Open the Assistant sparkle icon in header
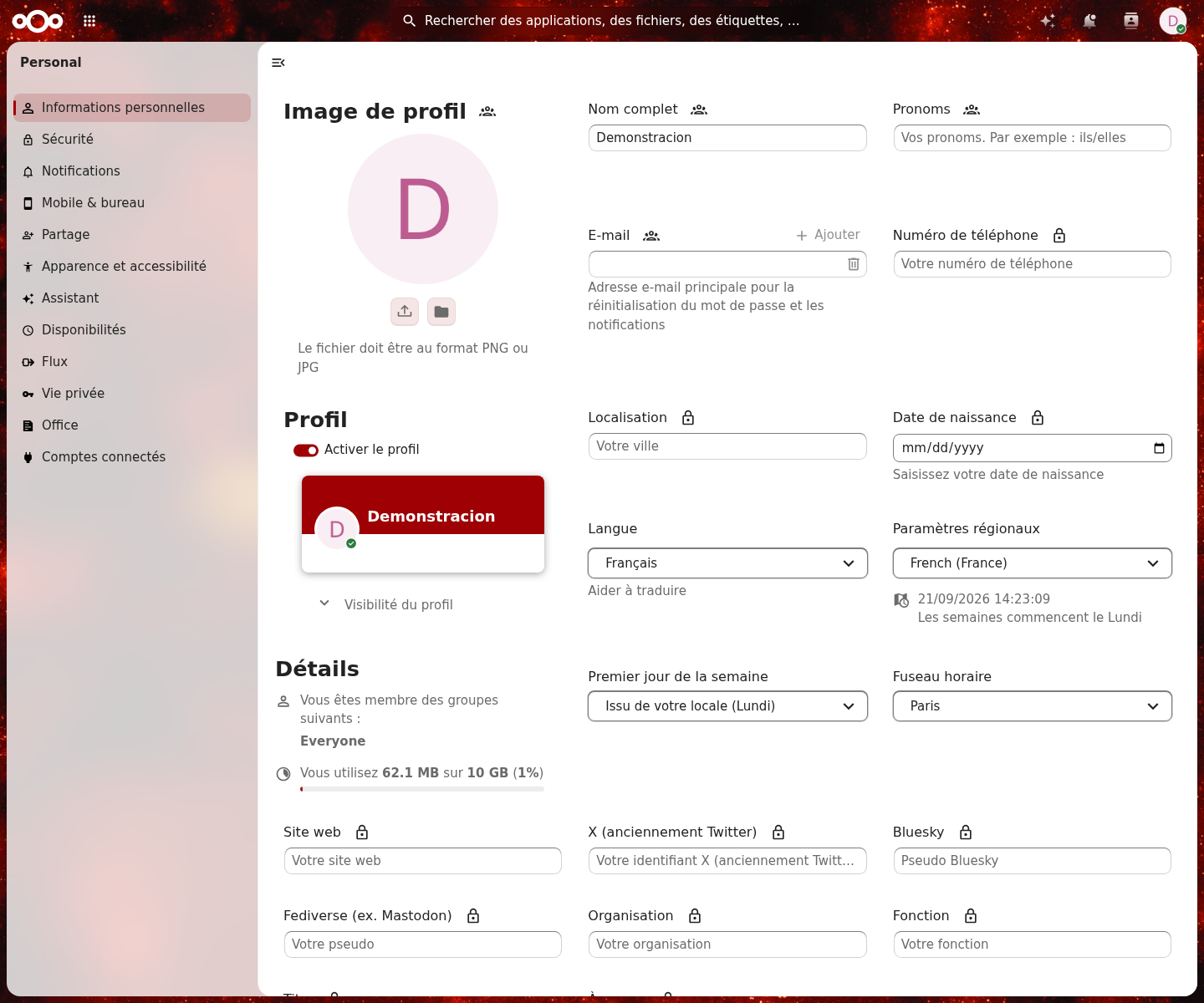The height and width of the screenshot is (1003, 1204). (1048, 21)
